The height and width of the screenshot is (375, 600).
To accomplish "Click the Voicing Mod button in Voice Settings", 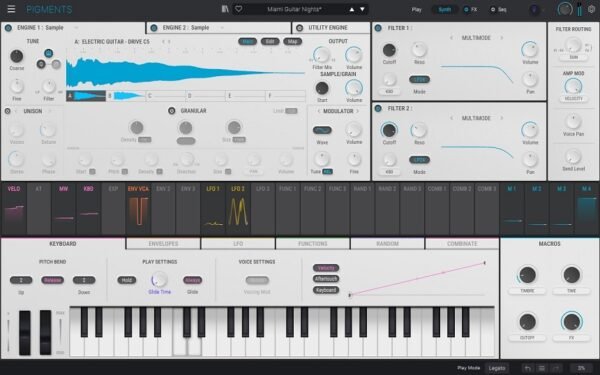I will click(x=257, y=280).
